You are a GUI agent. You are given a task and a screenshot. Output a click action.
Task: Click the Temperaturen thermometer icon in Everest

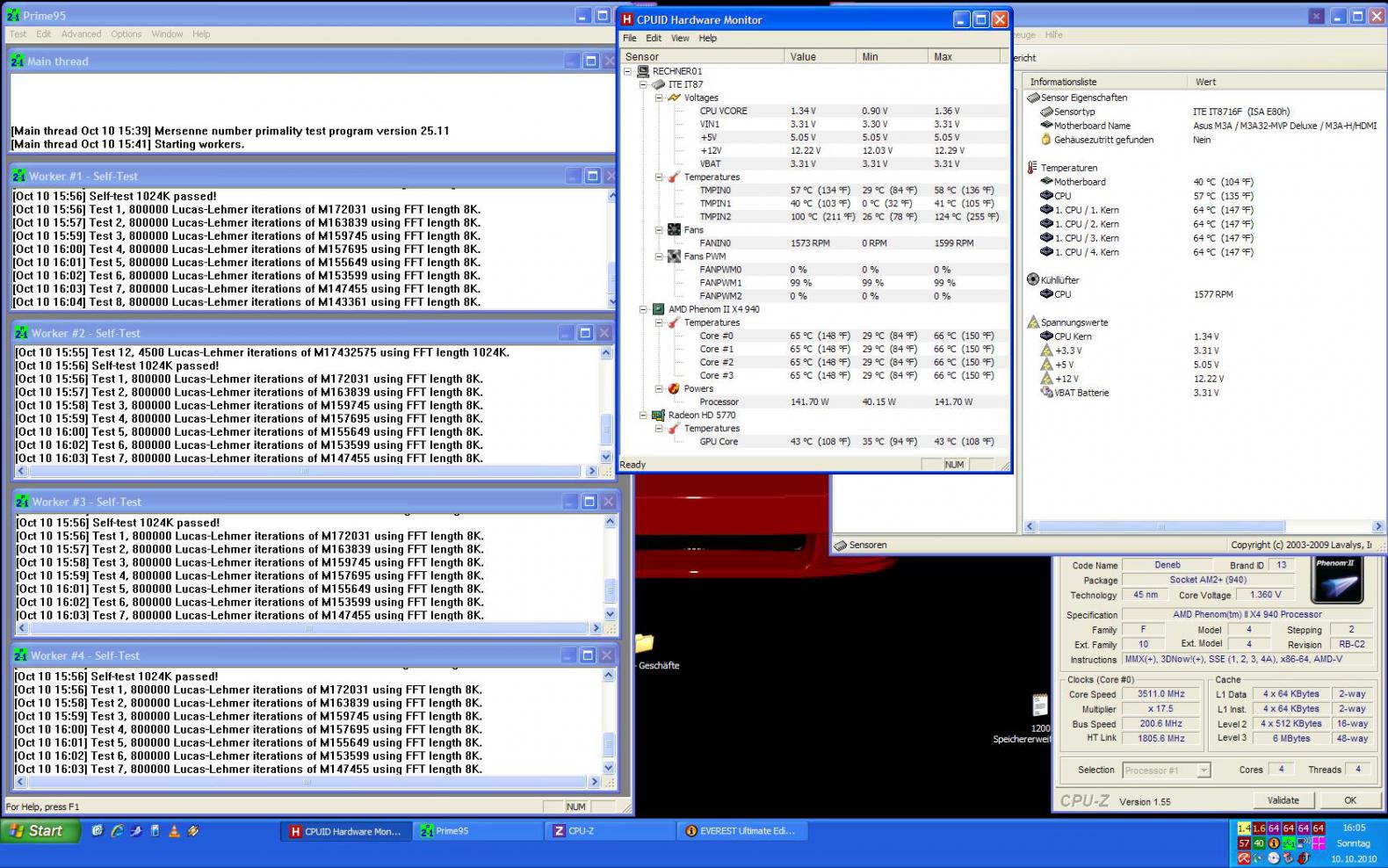1033,168
